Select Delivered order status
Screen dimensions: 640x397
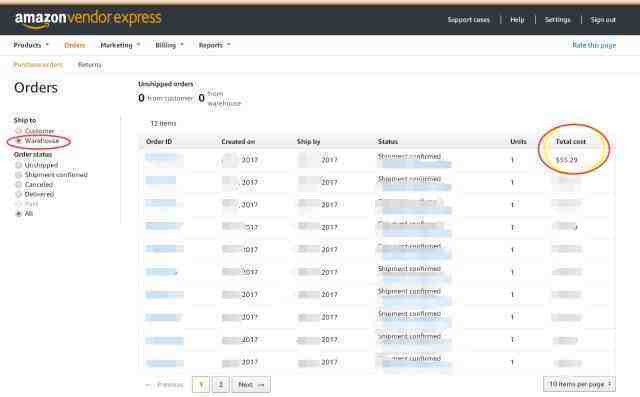tap(18, 194)
